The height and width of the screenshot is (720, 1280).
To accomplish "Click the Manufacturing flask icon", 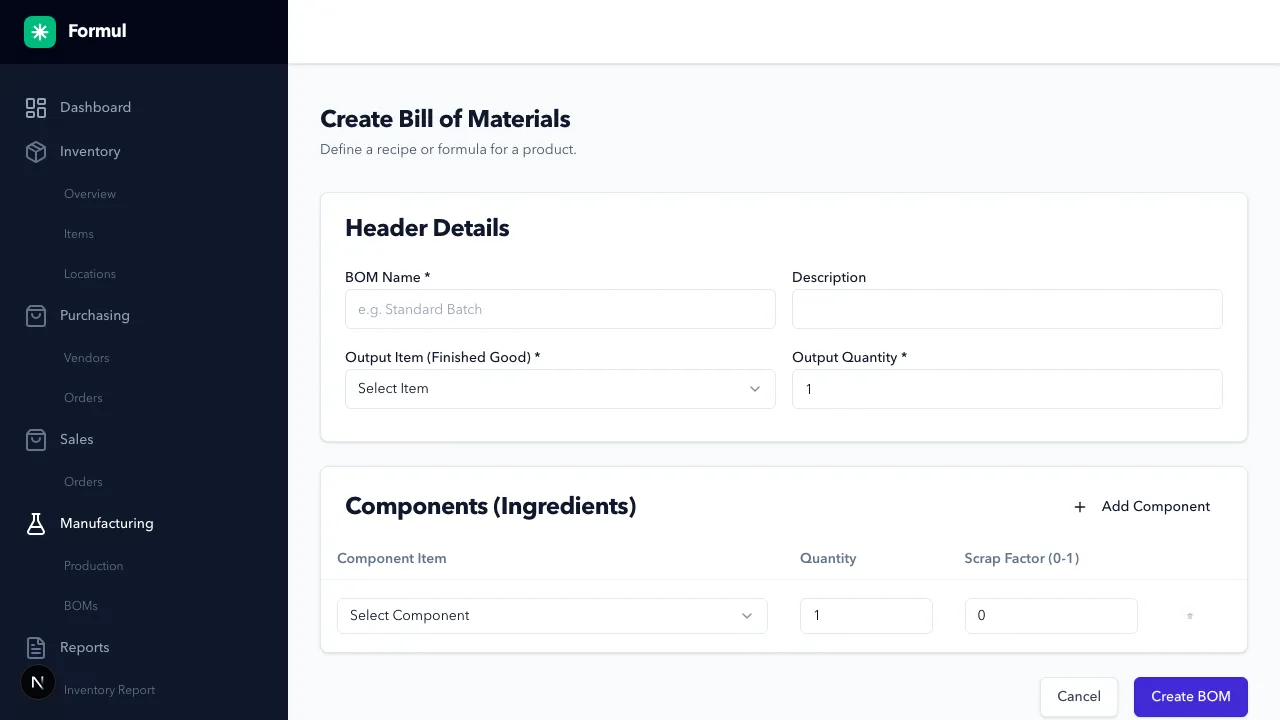I will pos(36,524).
